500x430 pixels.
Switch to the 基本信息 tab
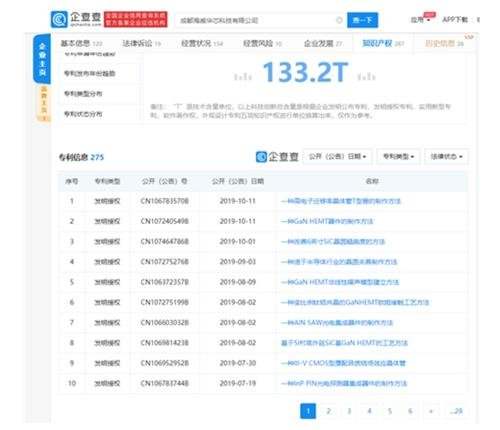coord(81,43)
